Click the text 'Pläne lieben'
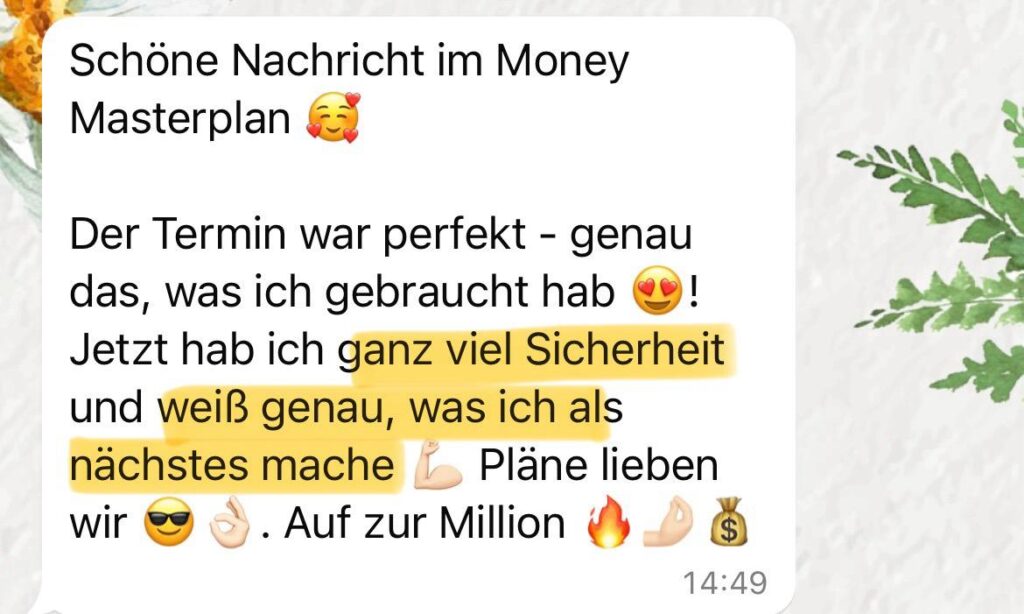This screenshot has width=1024, height=614. (599, 466)
